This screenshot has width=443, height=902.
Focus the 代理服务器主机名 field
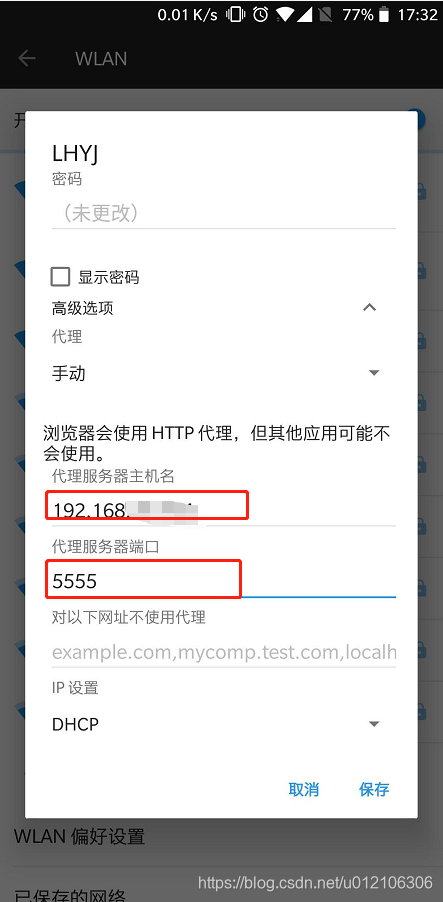pos(223,509)
